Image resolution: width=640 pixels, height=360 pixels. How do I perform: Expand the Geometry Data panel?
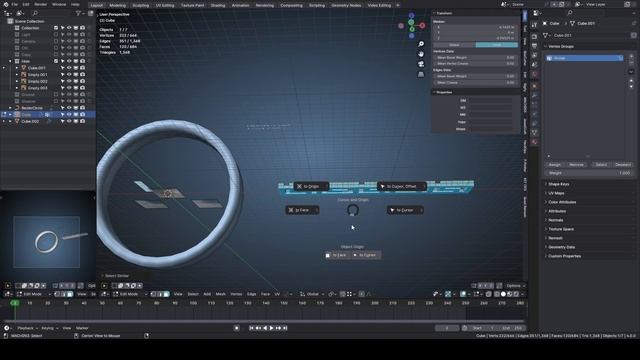pos(561,247)
